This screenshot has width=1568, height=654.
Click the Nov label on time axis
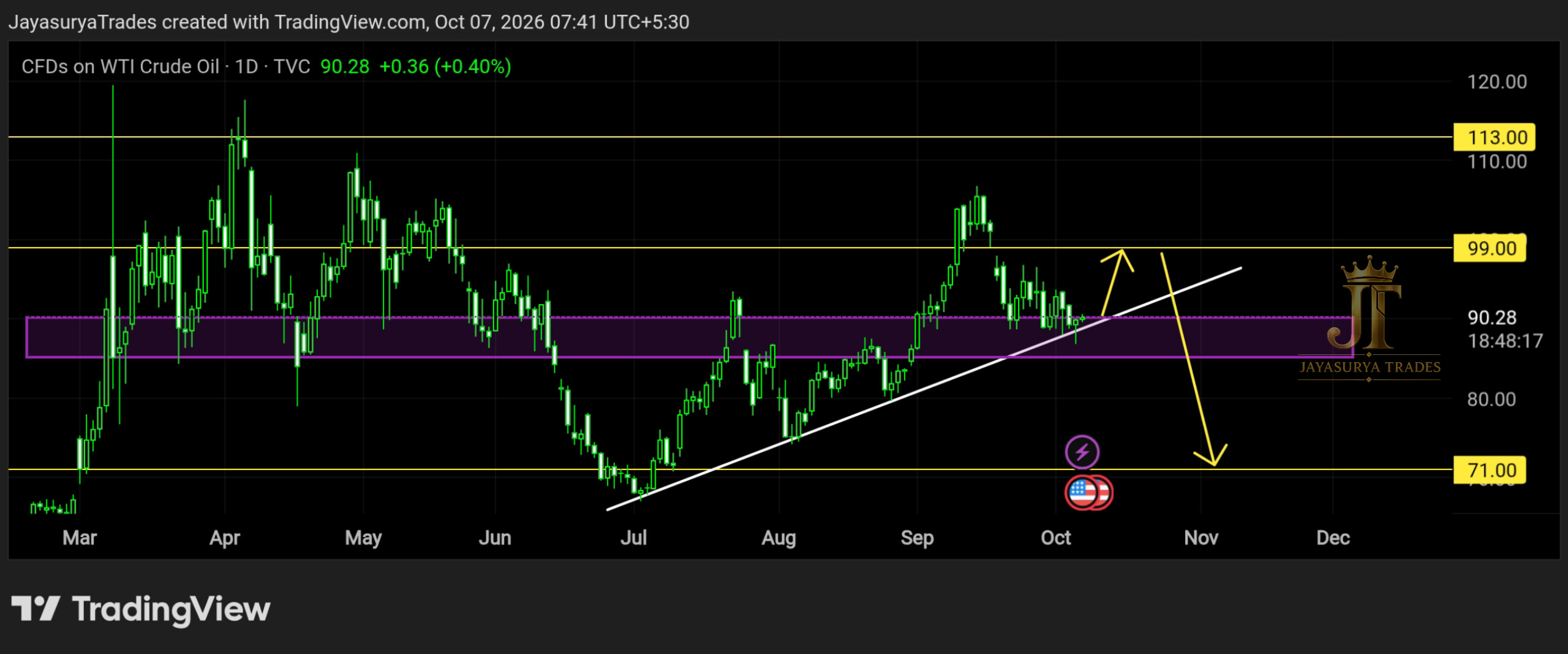(1201, 538)
